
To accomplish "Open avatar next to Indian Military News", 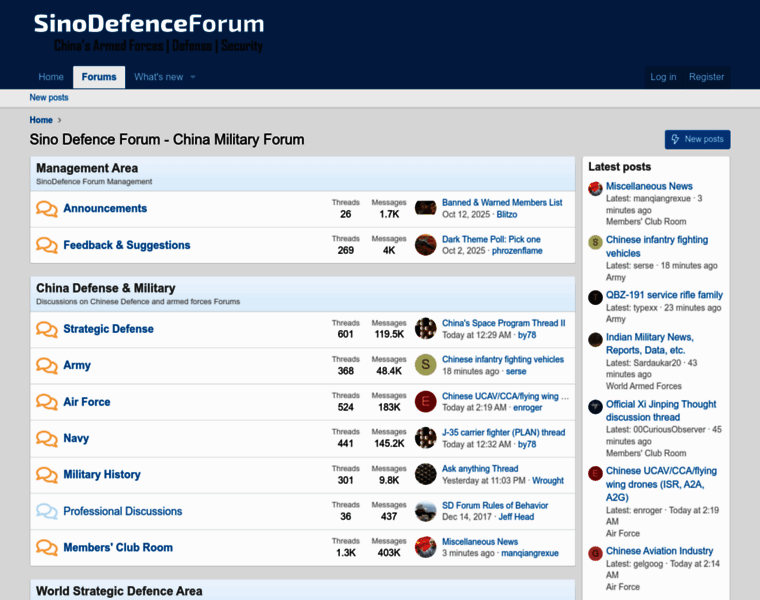I will pos(595,340).
